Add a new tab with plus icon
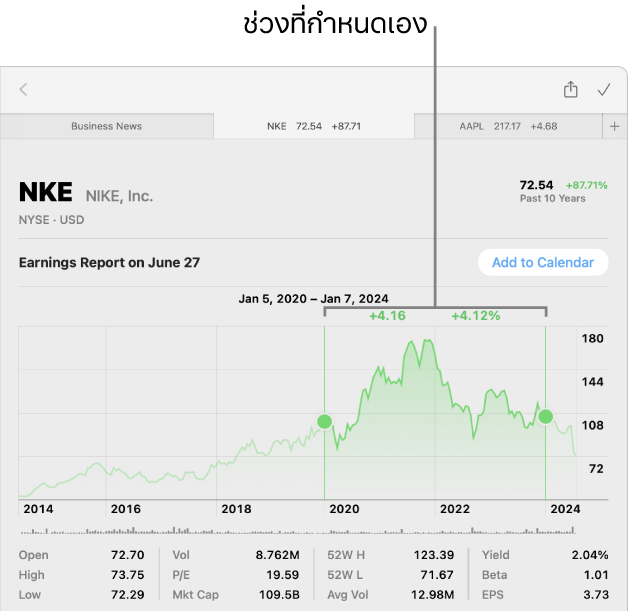 click(x=614, y=127)
